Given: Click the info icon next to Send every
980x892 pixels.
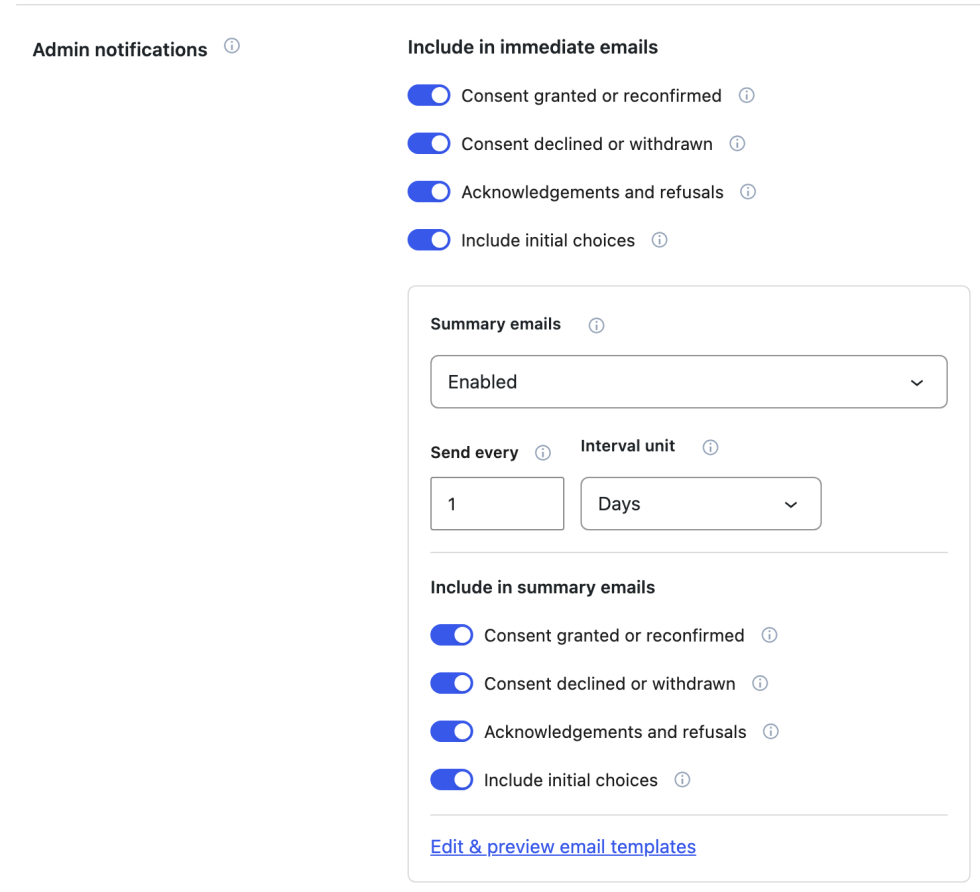Looking at the screenshot, I should click(542, 453).
